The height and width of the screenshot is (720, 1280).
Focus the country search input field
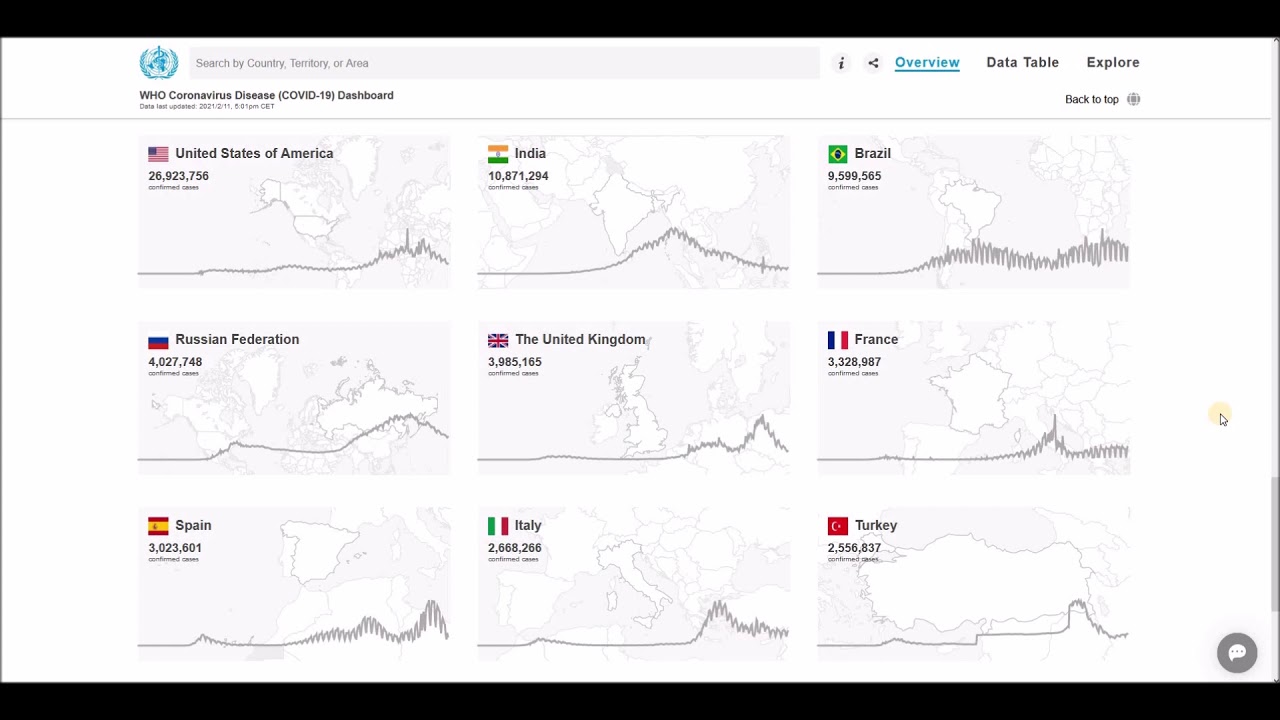point(505,63)
